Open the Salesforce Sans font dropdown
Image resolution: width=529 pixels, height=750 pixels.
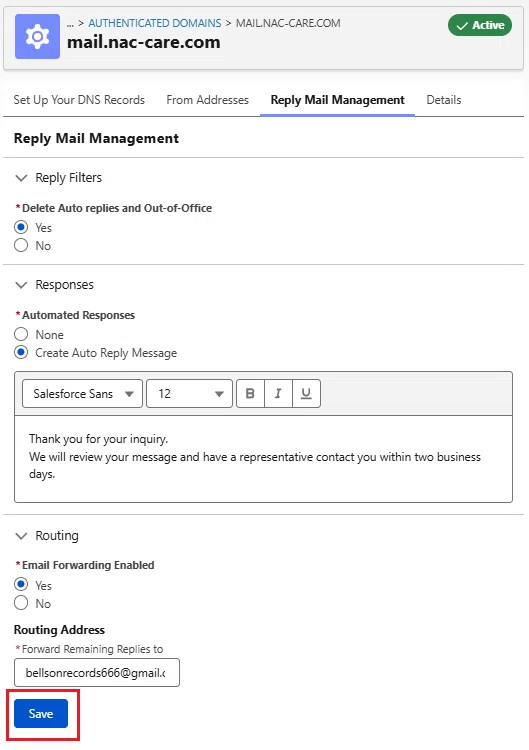(x=82, y=393)
